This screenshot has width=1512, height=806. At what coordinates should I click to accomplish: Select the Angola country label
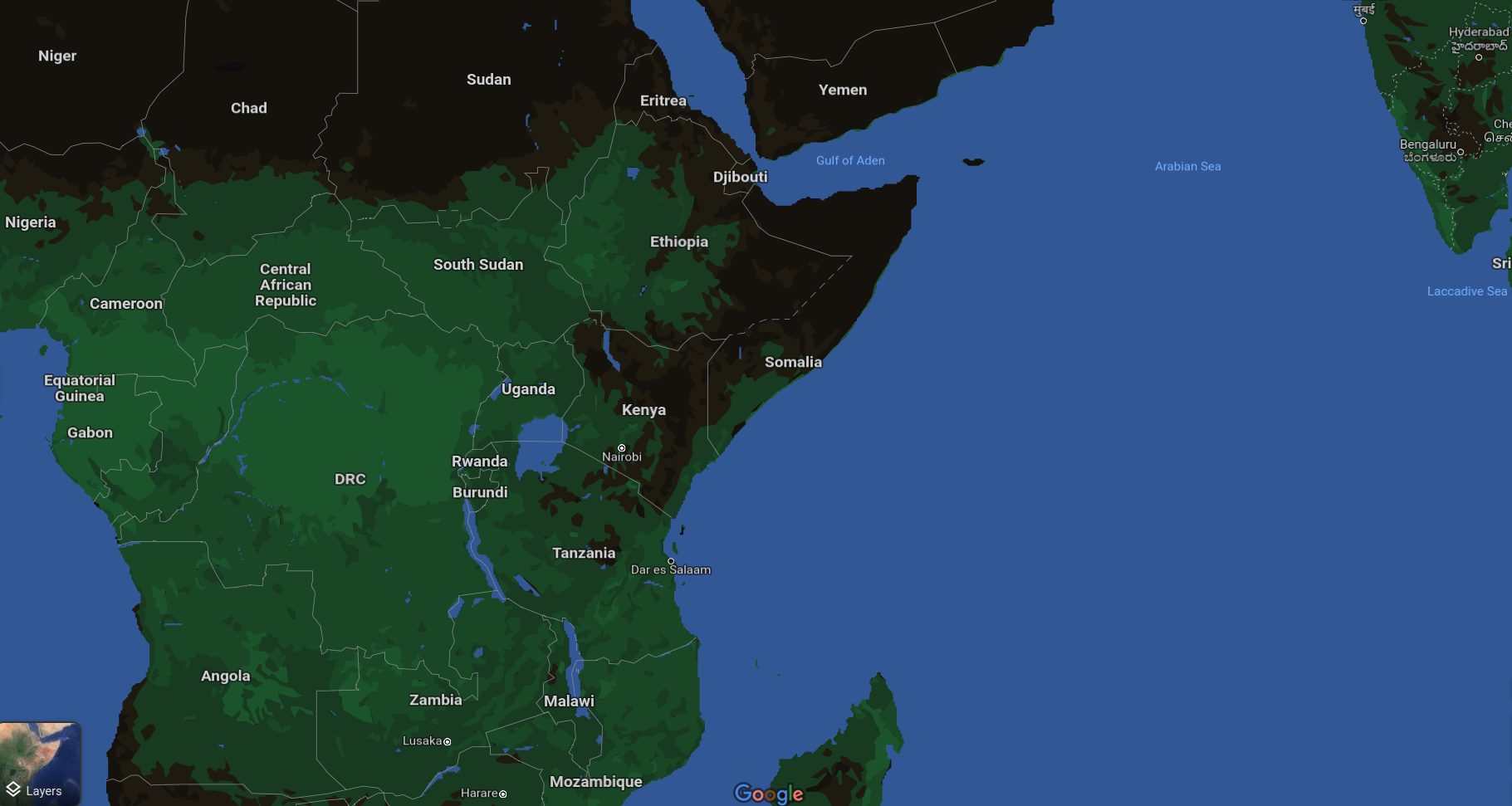pos(226,676)
